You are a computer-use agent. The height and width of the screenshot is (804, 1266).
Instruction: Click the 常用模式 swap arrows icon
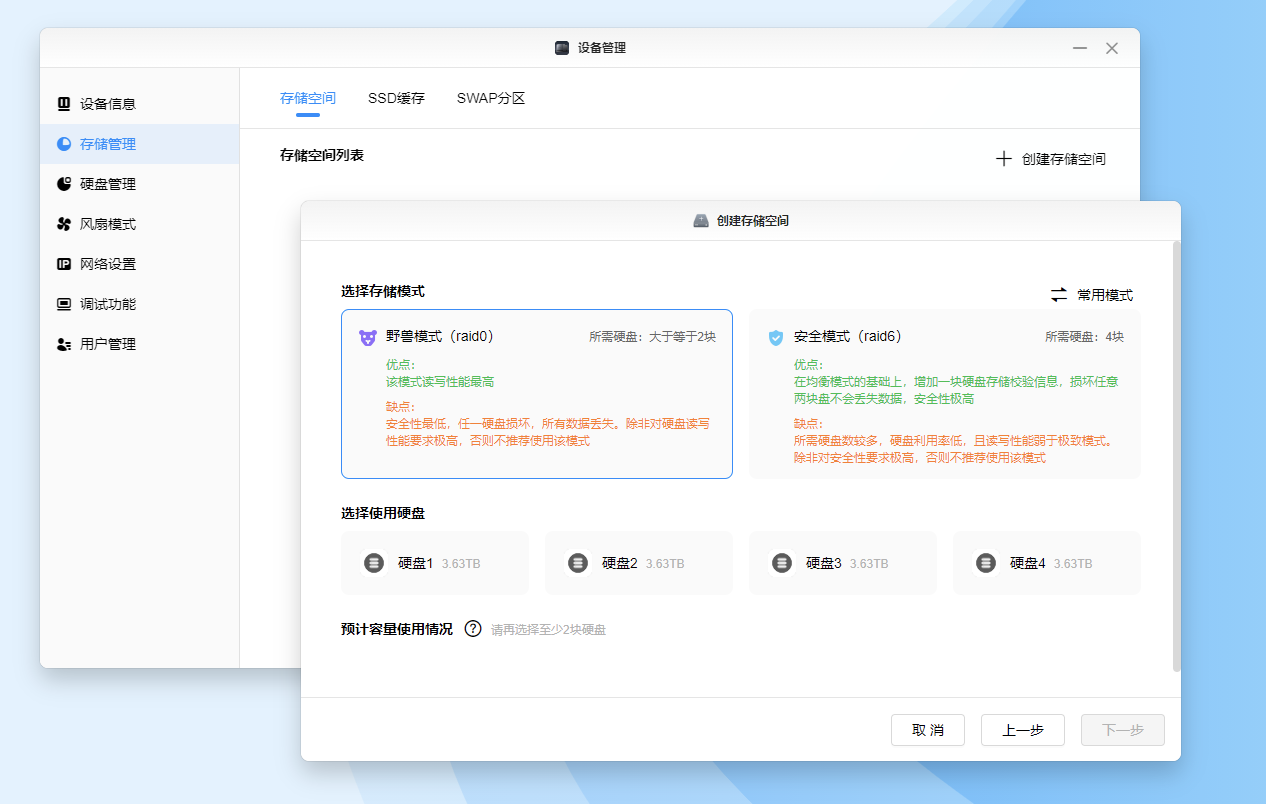(1059, 295)
